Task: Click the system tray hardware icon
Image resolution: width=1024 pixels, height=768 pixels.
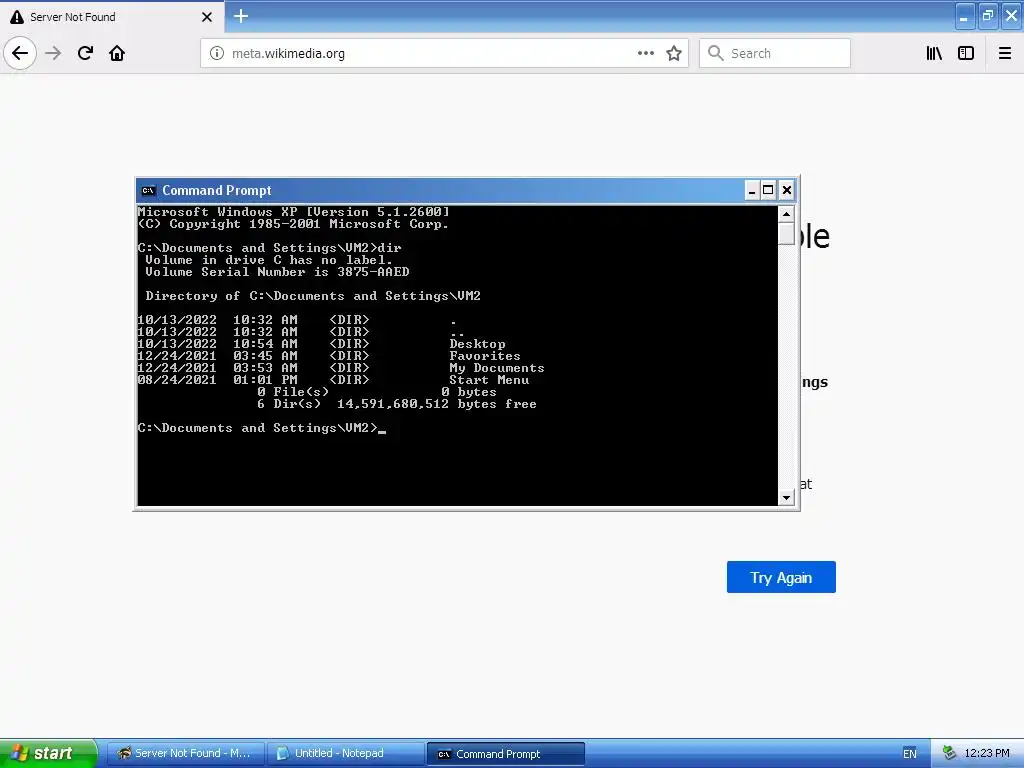Action: pyautogui.click(x=949, y=753)
